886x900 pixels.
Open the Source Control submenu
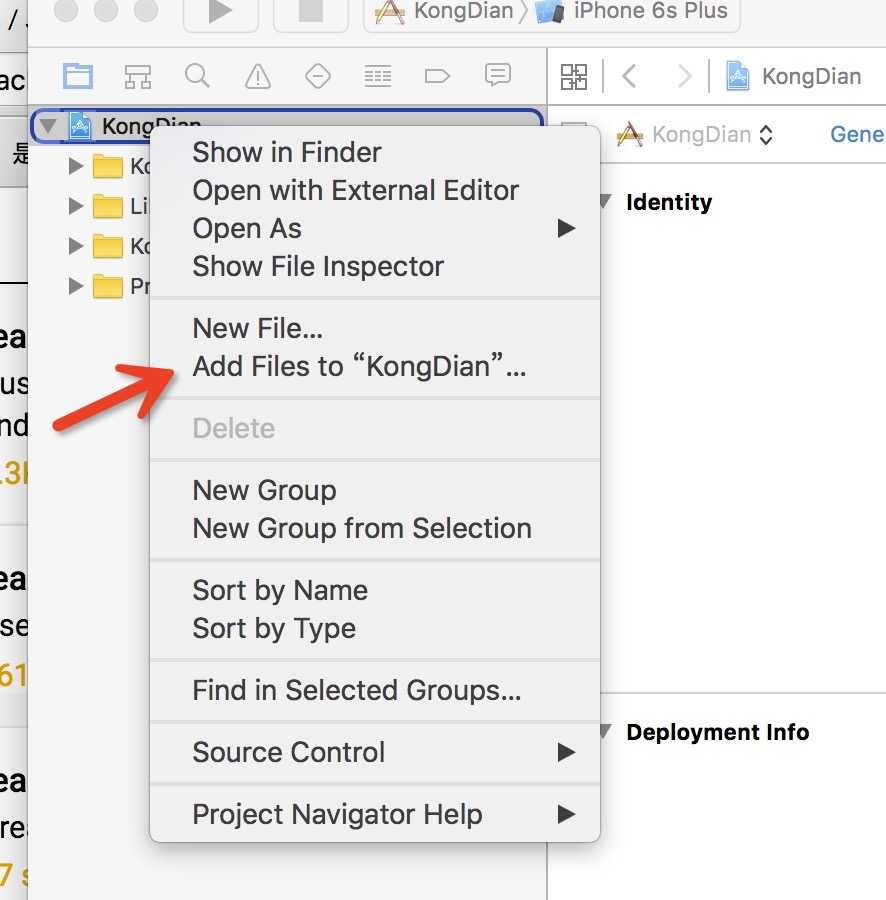(x=375, y=752)
